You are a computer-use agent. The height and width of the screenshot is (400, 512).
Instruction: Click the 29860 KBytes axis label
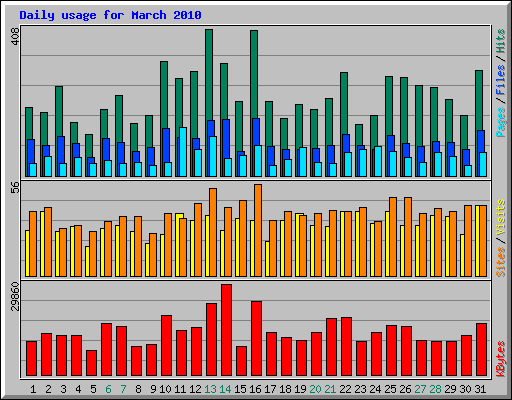16,296
